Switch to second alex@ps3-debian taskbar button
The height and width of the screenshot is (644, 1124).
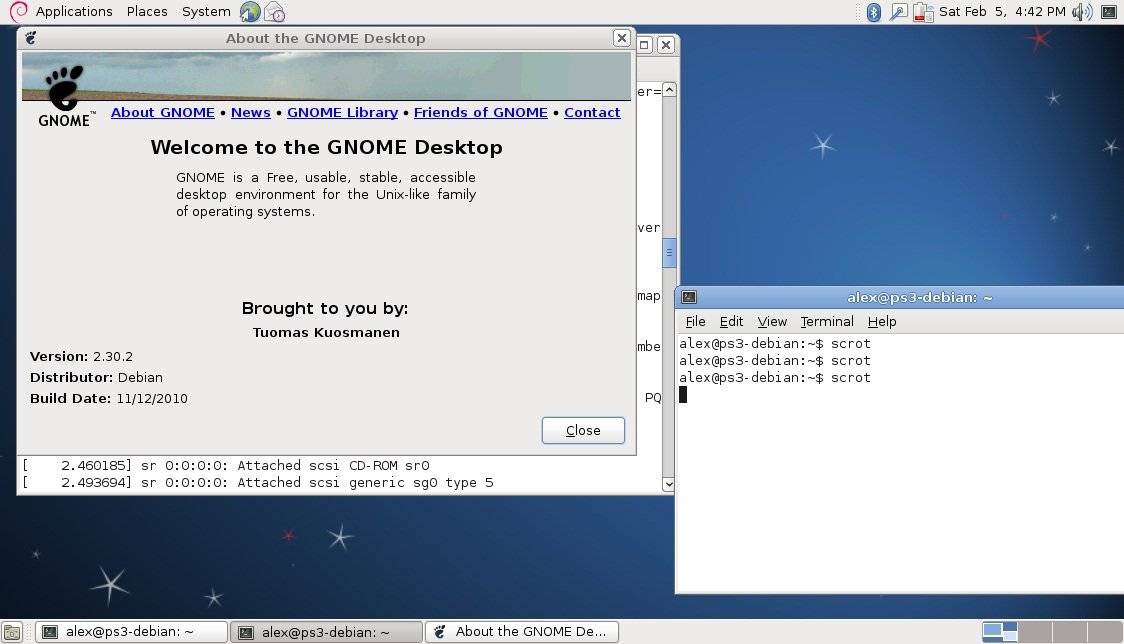click(x=326, y=632)
